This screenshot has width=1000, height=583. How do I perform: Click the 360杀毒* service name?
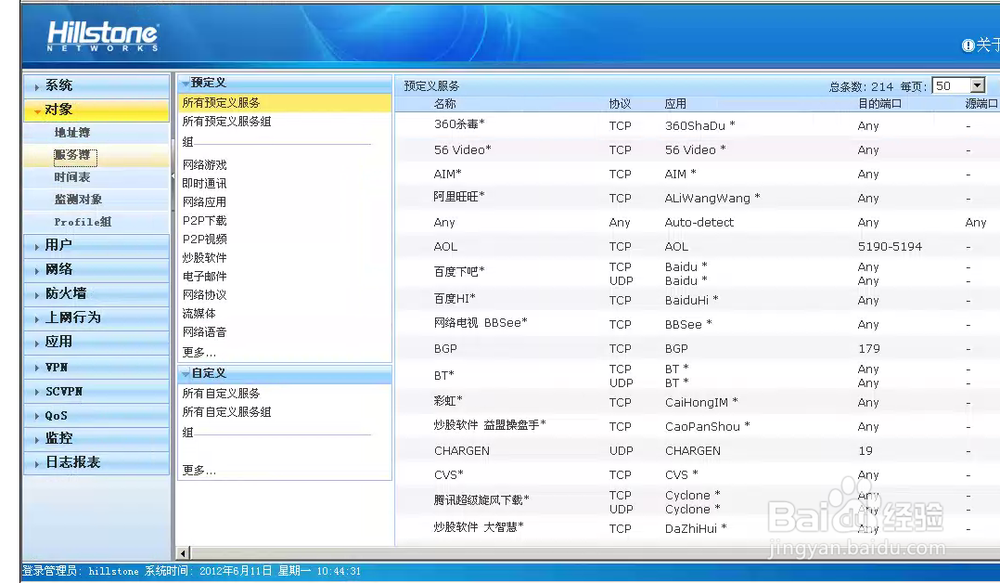pyautogui.click(x=459, y=124)
